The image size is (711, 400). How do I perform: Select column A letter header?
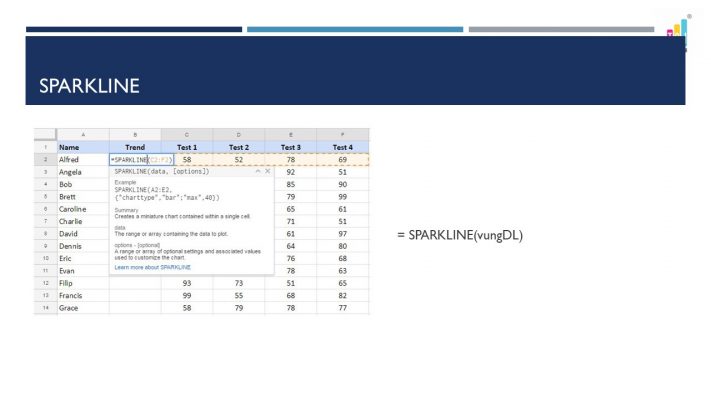pyautogui.click(x=82, y=134)
